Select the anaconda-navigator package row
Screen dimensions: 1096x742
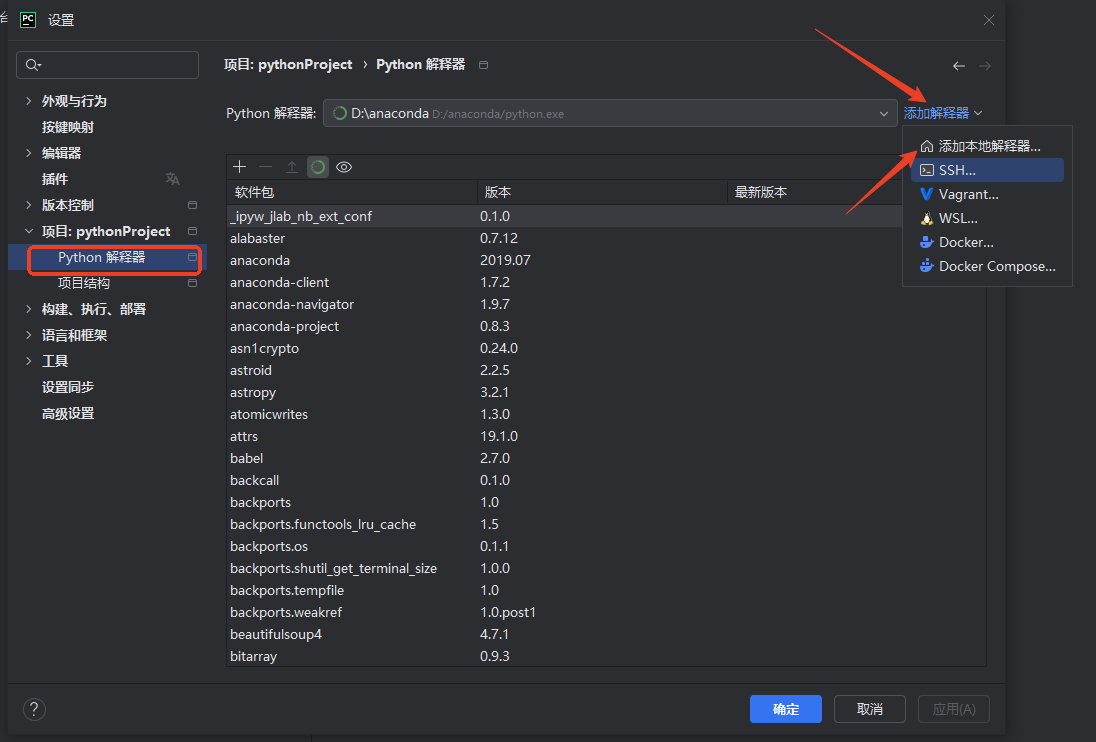click(x=606, y=305)
